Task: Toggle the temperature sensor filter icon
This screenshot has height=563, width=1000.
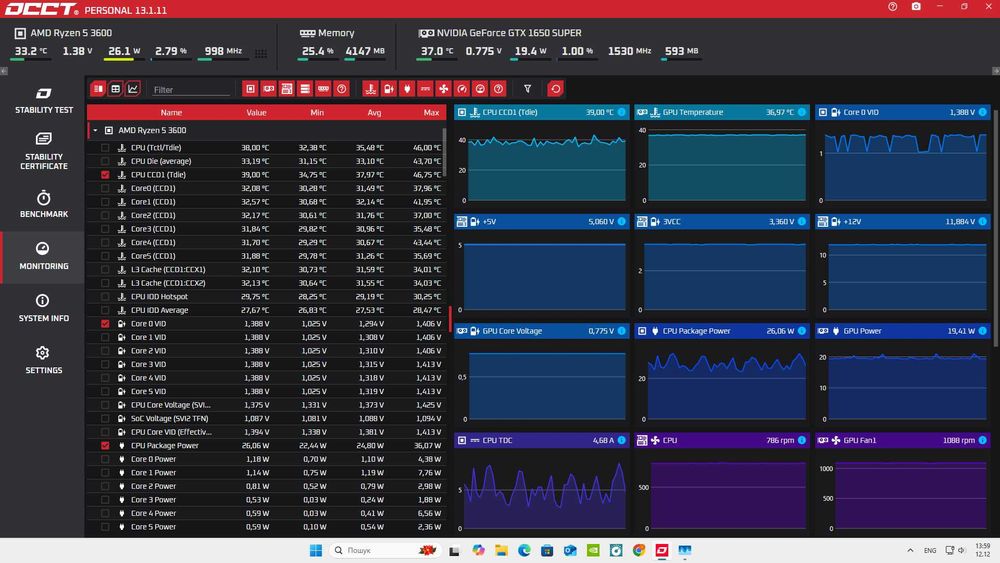Action: click(x=371, y=89)
